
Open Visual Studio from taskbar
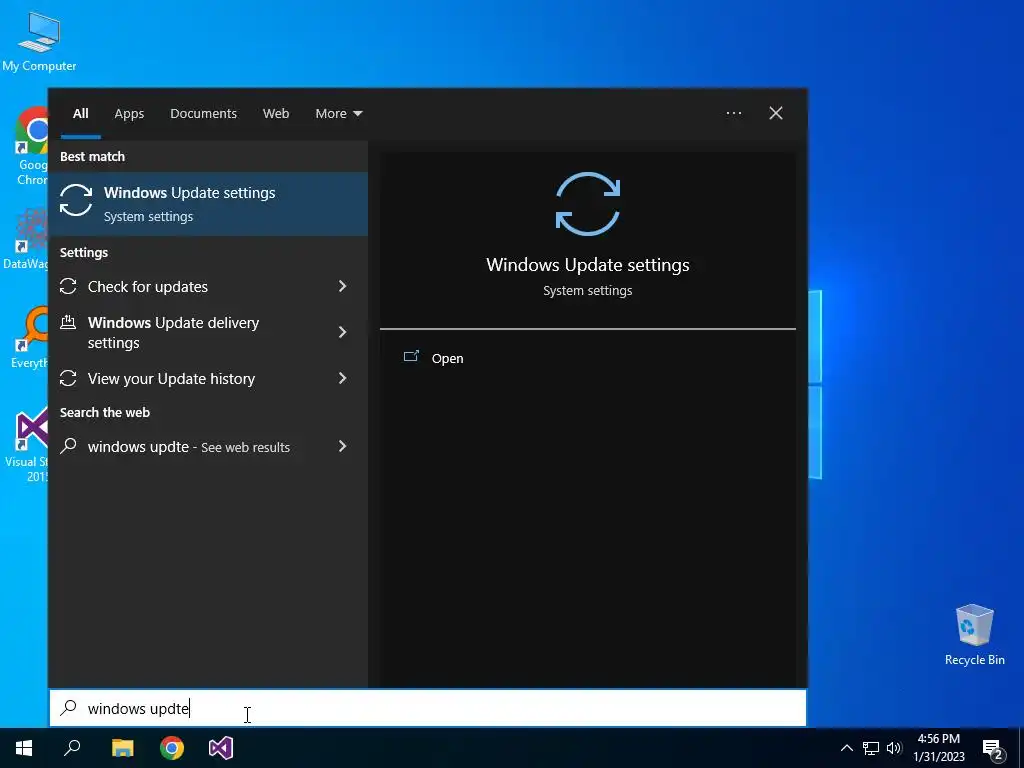tap(221, 748)
